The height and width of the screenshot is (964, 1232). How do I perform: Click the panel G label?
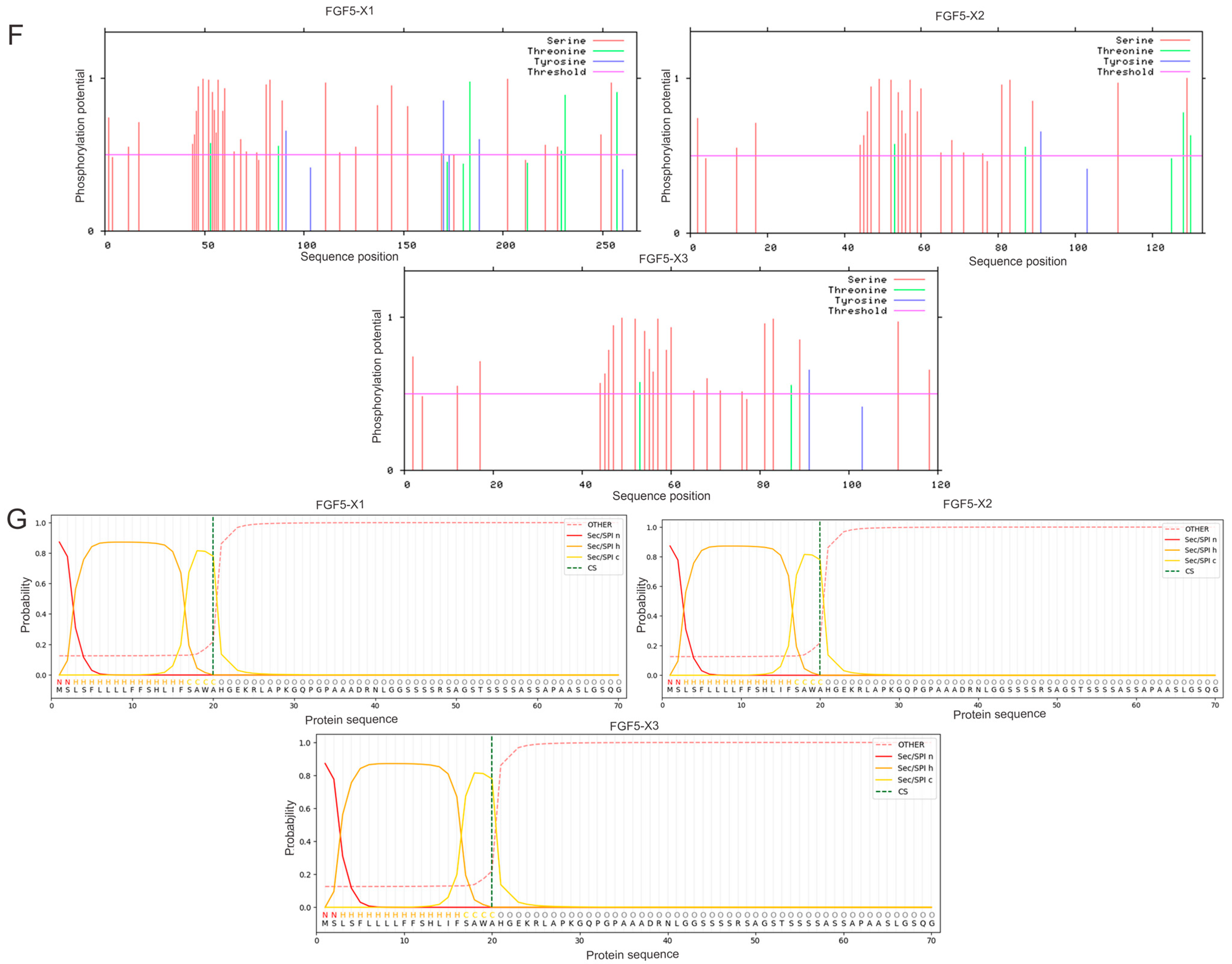point(17,519)
